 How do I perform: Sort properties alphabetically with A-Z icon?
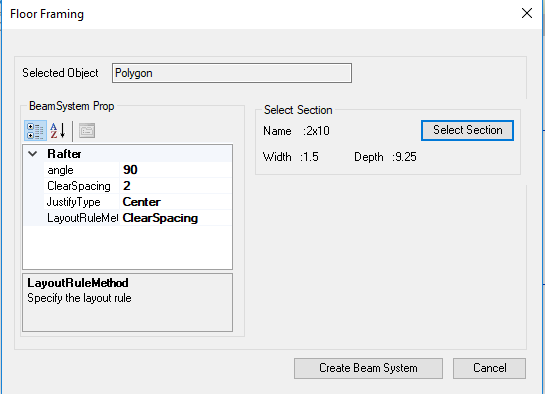click(x=58, y=131)
